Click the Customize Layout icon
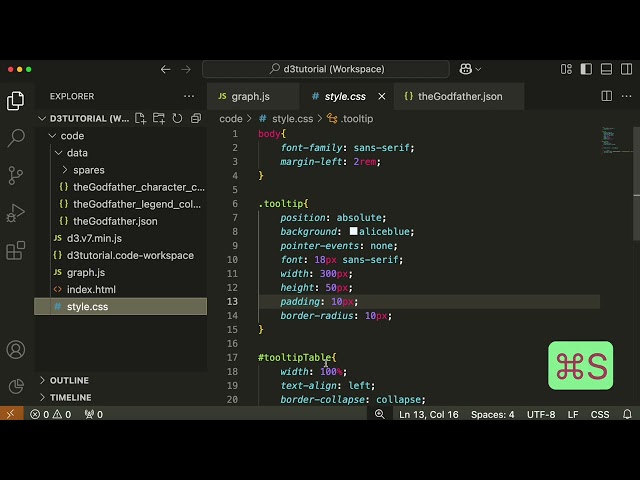 (566, 69)
